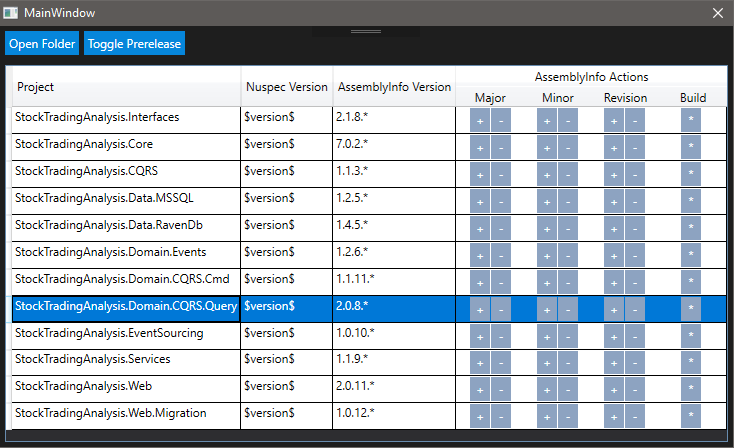The image size is (734, 448).
Task: Sort by Nuspec Version column header
Action: 286,87
